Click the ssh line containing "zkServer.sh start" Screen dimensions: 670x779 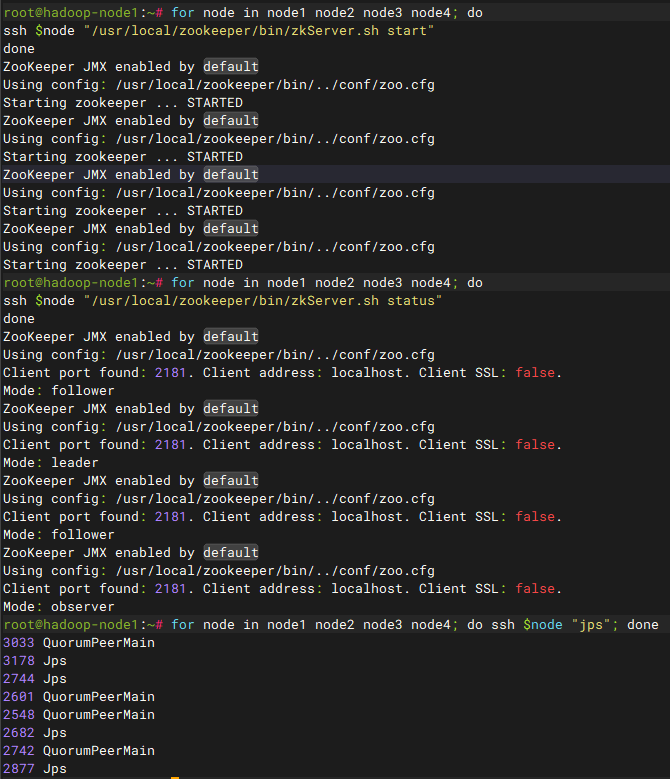219,31
